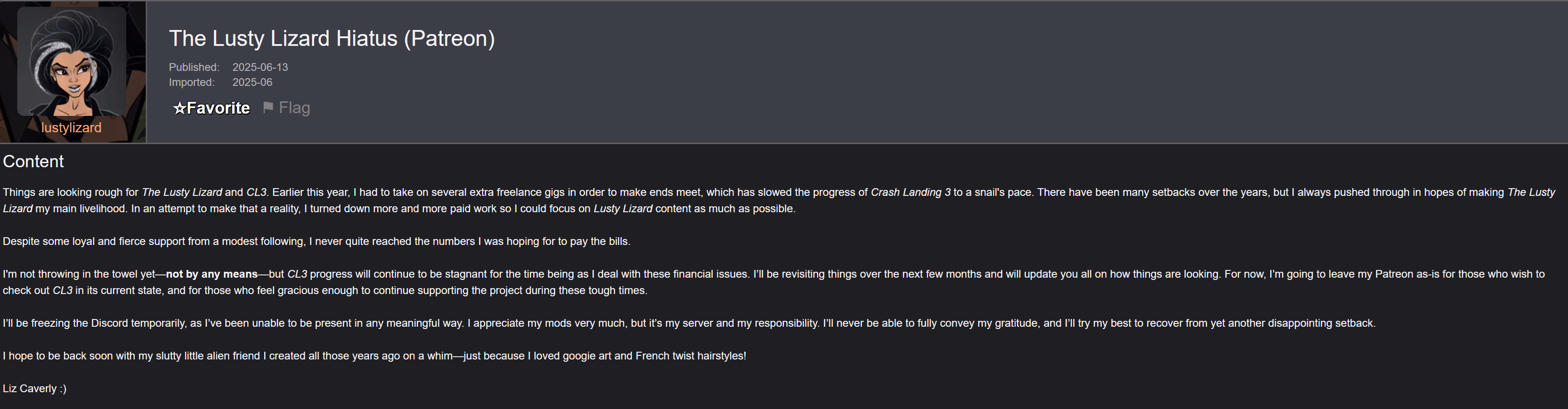Click the Flag icon next to Favorite
This screenshot has width=1568, height=409.
point(268,108)
